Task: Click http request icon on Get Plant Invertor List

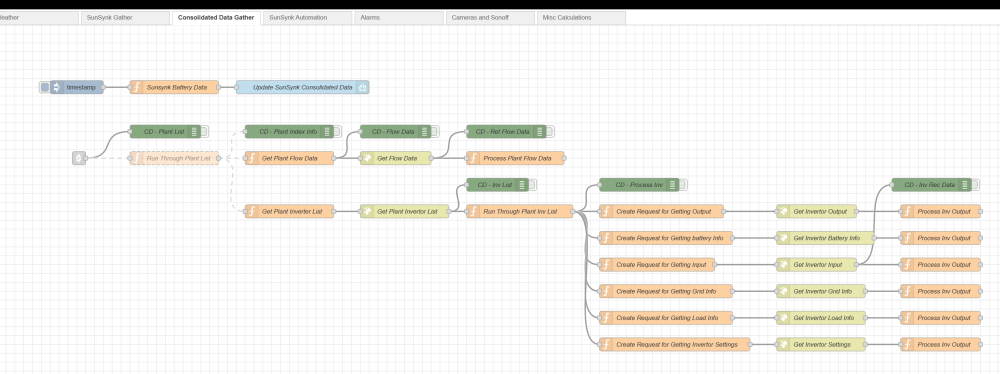Action: [x=366, y=211]
